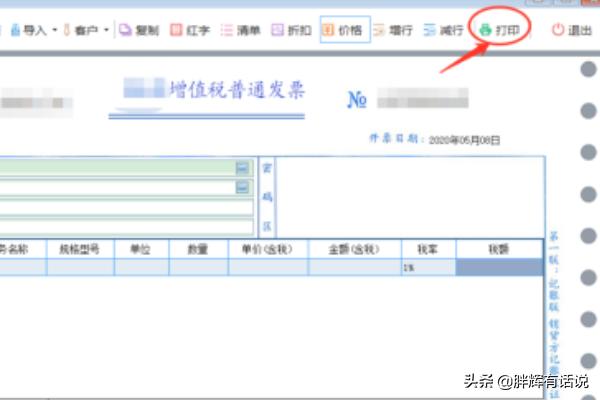600x400 pixels.
Task: Click the 金额(含税) column header
Action: click(x=355, y=250)
